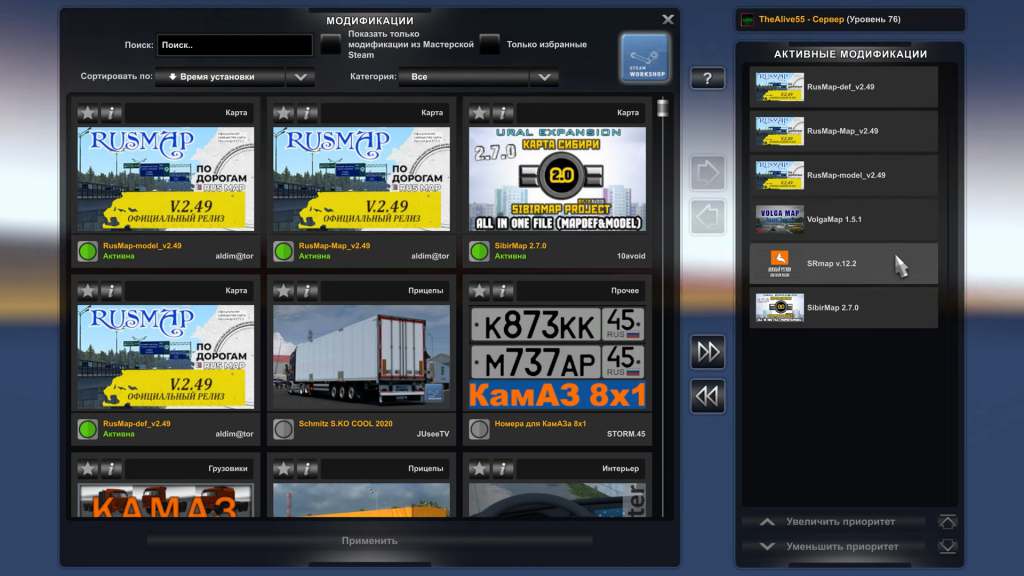
Task: Enable show only Steam Workshop mods checkbox
Action: coord(330,44)
